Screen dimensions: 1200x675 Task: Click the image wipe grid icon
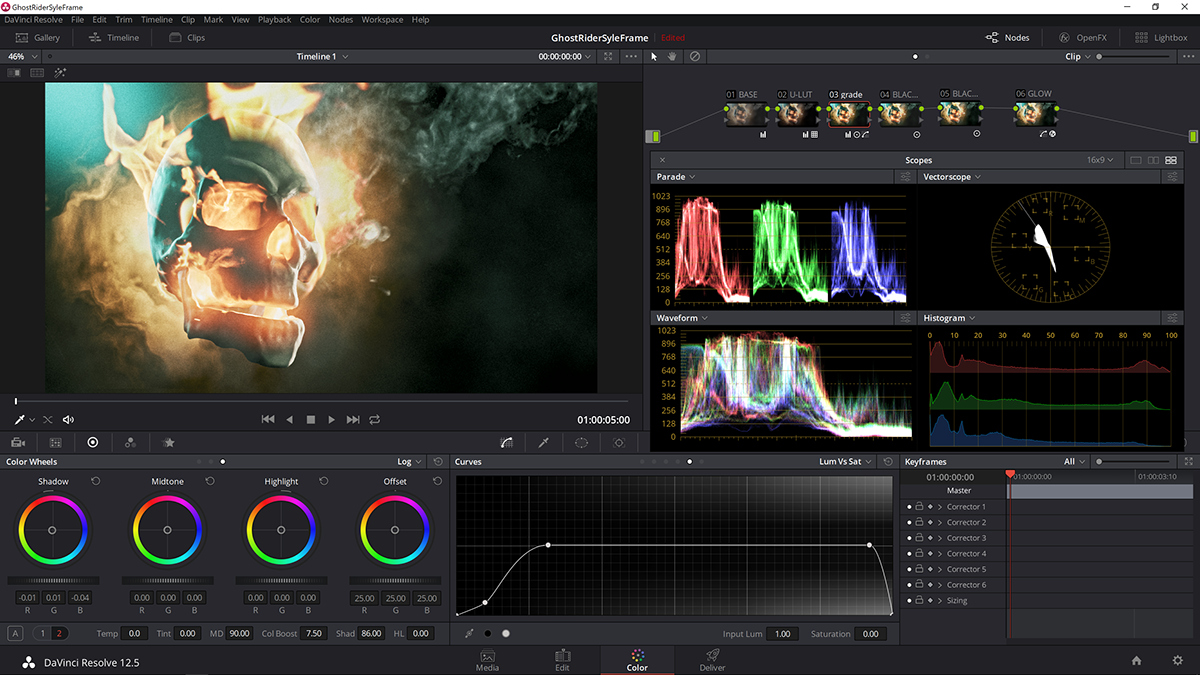pyautogui.click(x=37, y=73)
